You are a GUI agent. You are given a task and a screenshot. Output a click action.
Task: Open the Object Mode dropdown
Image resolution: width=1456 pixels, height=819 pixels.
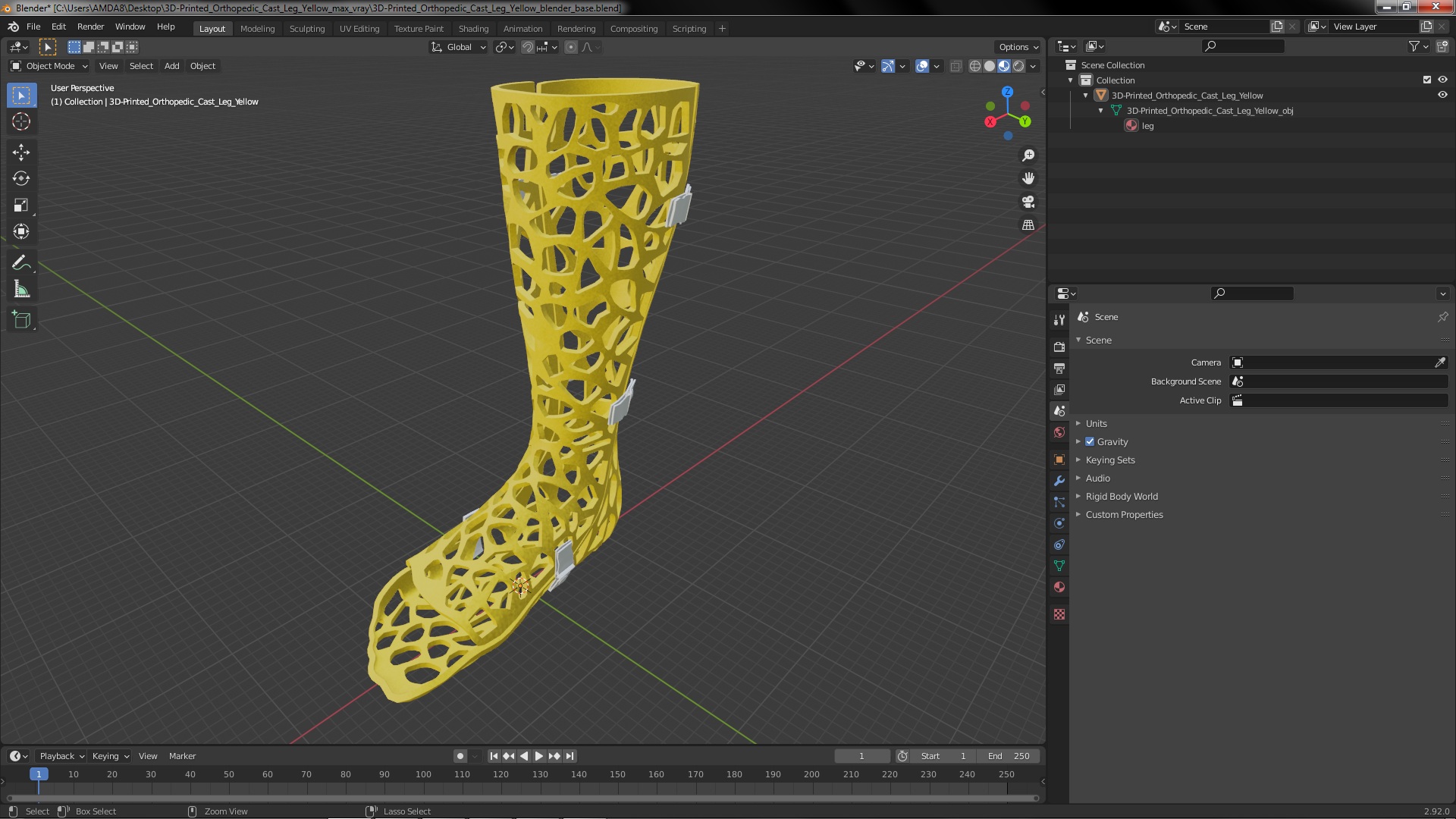(x=49, y=66)
